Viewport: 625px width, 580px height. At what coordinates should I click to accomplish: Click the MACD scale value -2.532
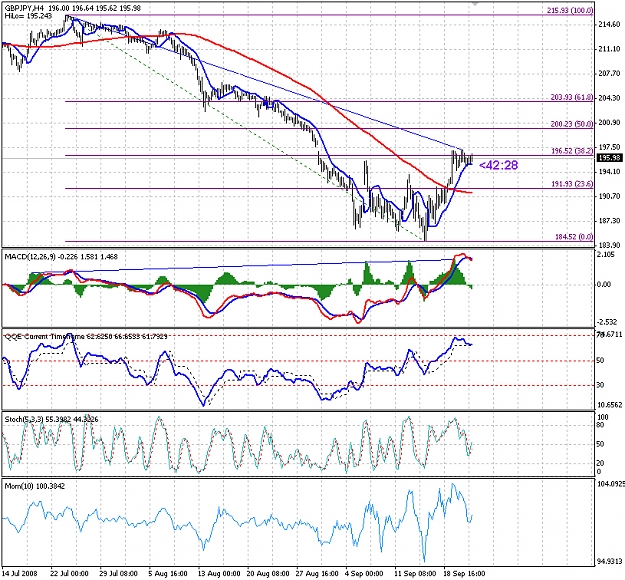pyautogui.click(x=608, y=322)
